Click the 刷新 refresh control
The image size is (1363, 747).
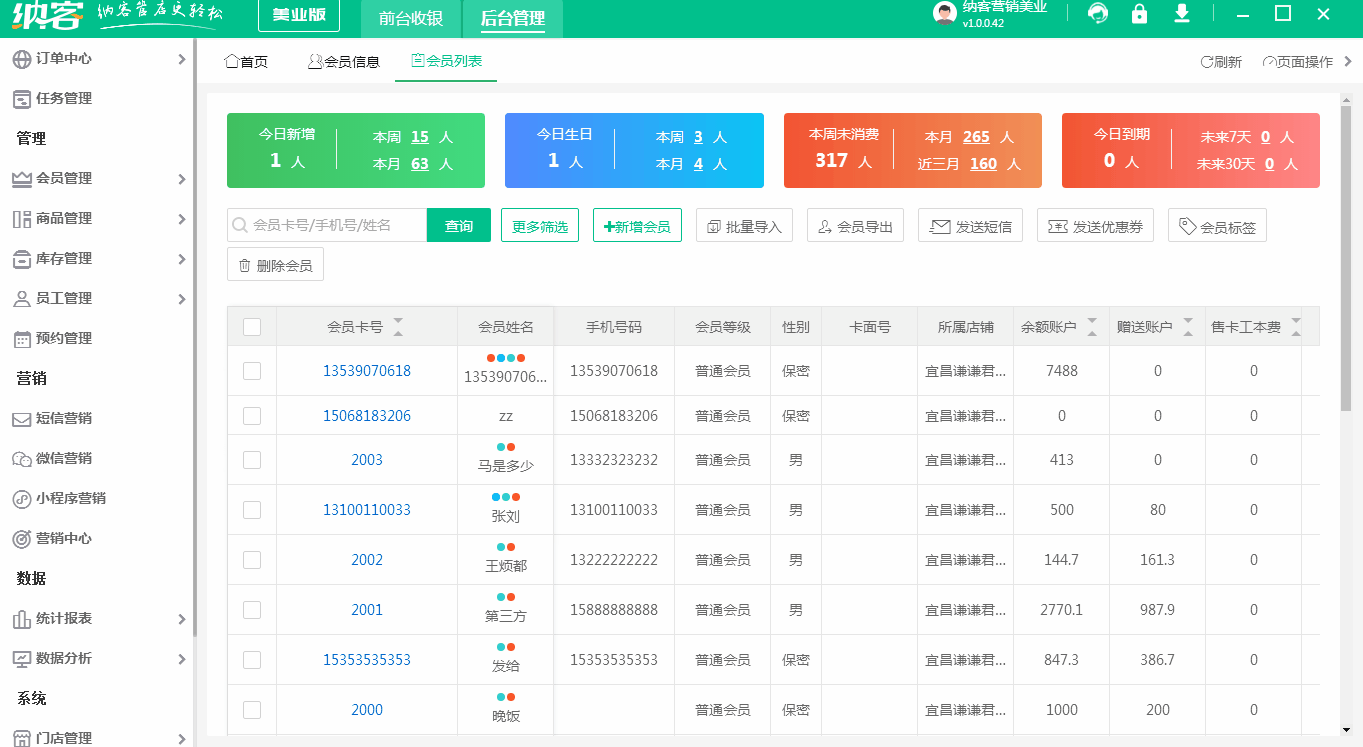click(x=1222, y=61)
